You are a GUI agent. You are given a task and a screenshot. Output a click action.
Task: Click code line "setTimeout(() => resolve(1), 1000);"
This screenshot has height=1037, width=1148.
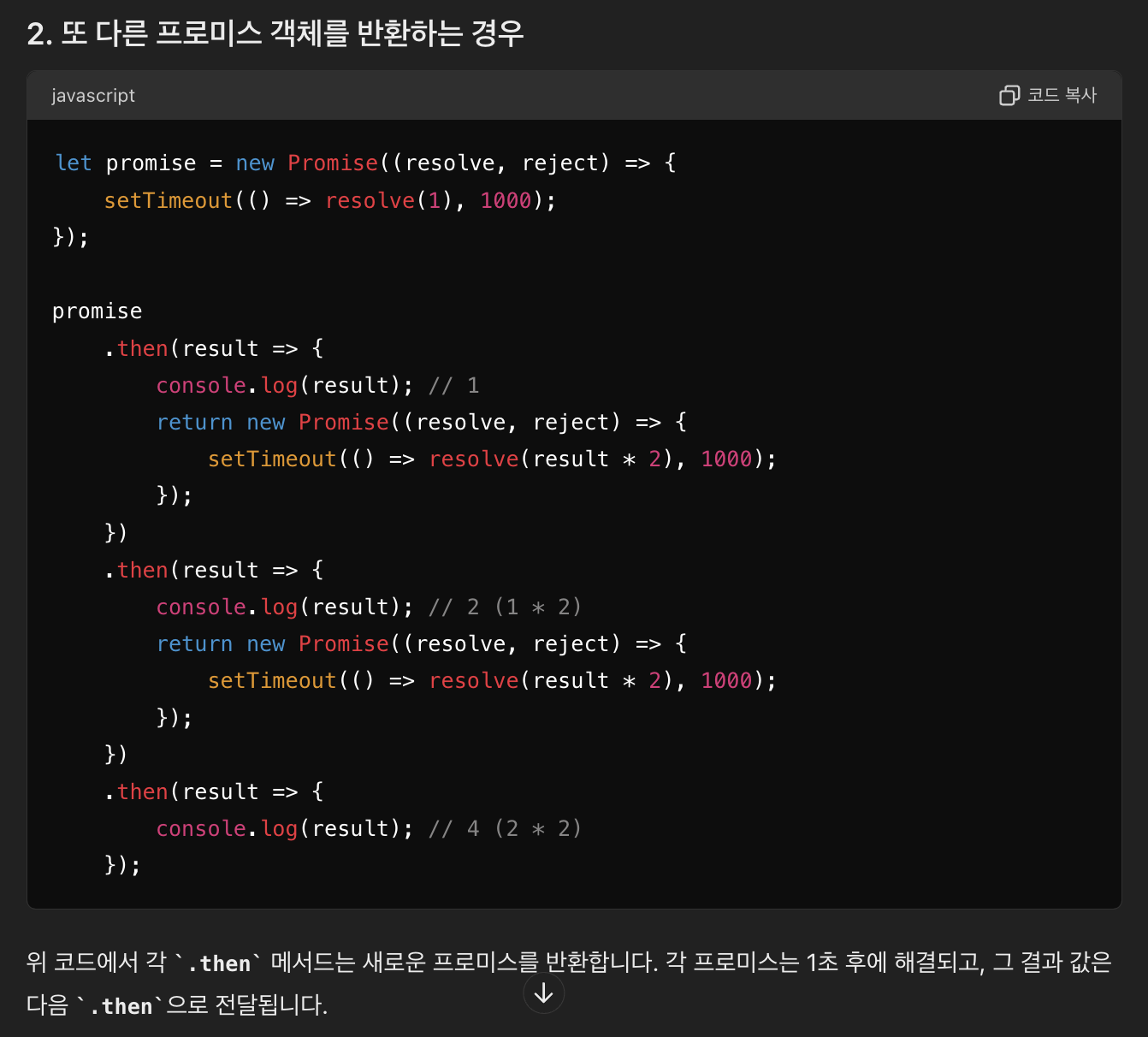click(x=330, y=200)
